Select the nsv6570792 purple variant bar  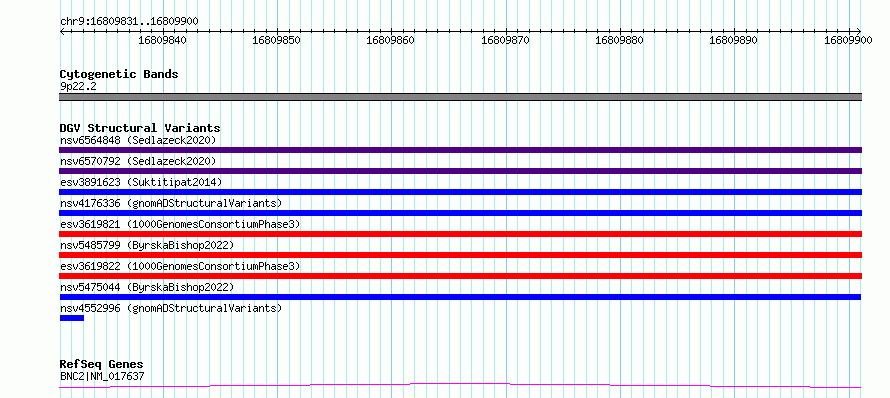tap(460, 171)
